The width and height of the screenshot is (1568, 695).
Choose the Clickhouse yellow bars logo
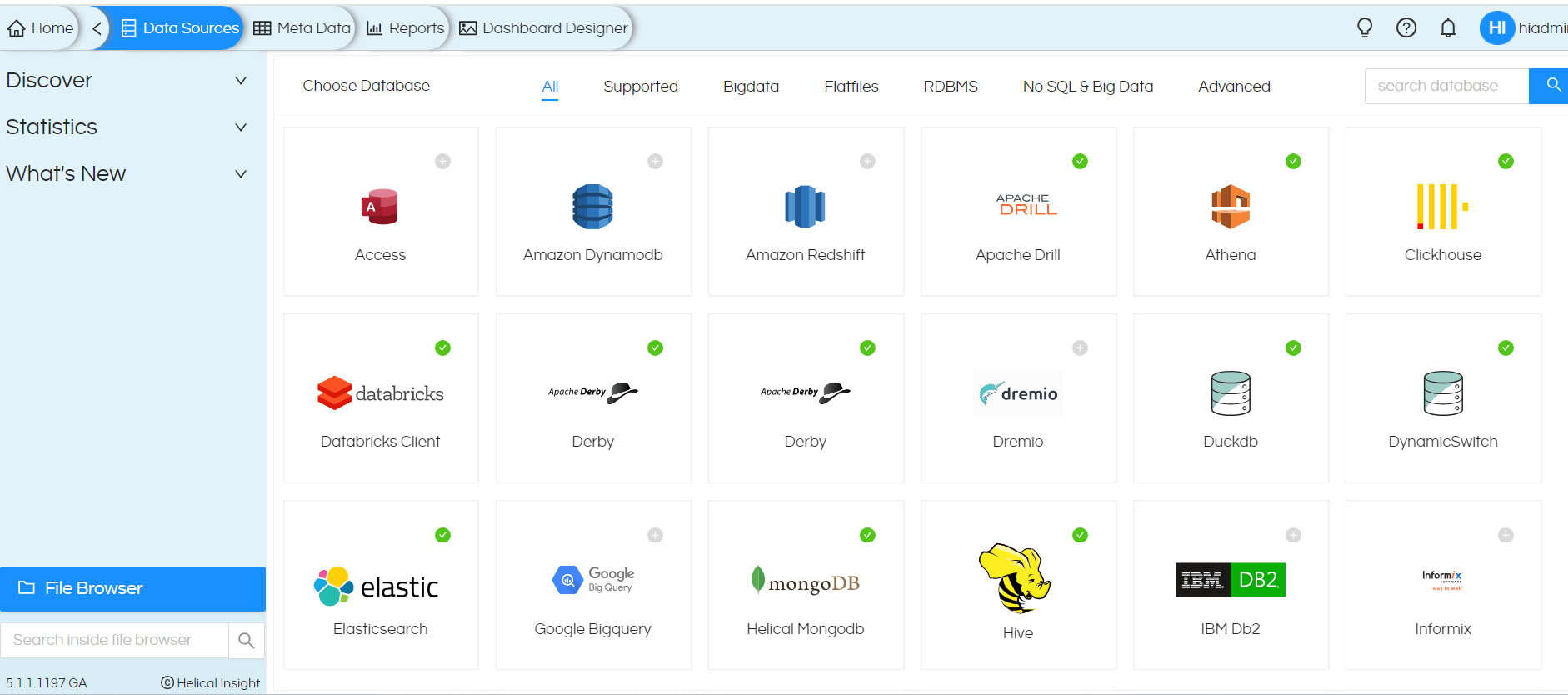pyautogui.click(x=1442, y=207)
